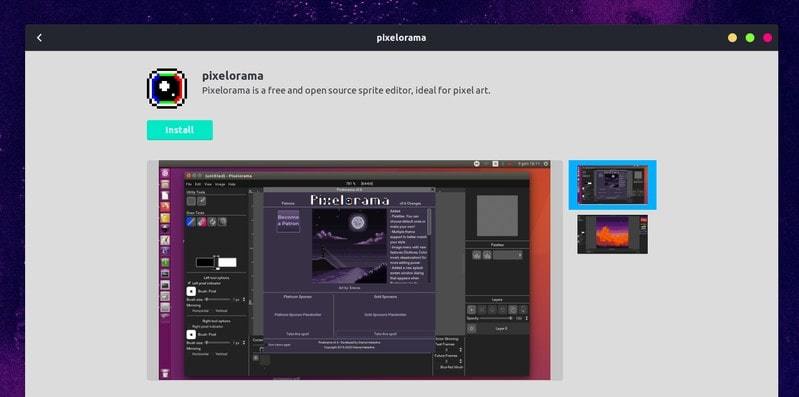Minimize window with the yellow button
This screenshot has width=799, height=397.
[x=732, y=38]
